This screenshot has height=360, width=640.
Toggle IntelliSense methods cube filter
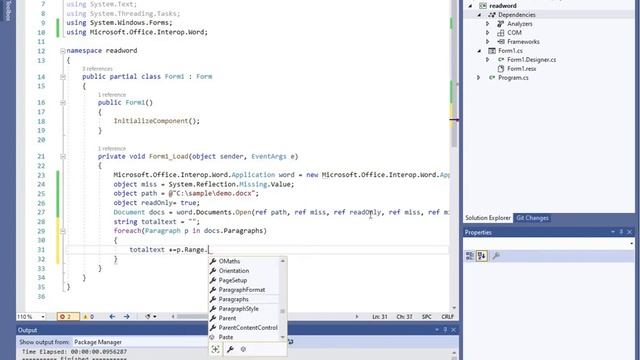pyautogui.click(x=243, y=349)
